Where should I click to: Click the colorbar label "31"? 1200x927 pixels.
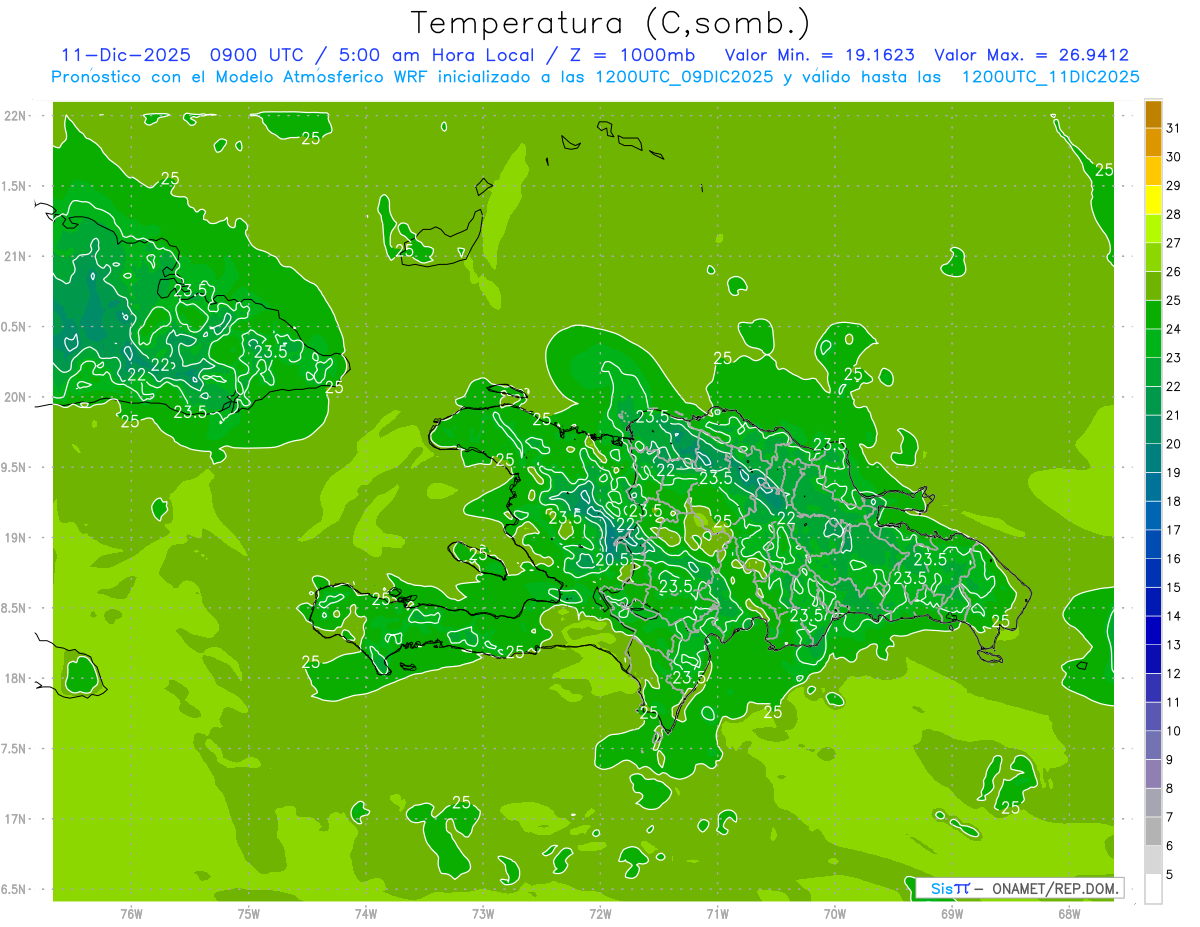(1173, 128)
